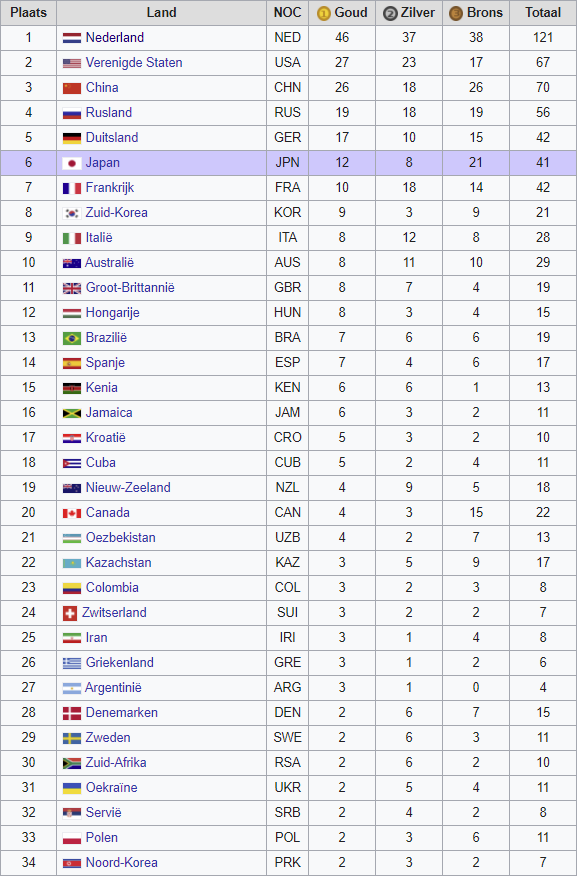Follow the Groot-Brittannië link

tap(130, 288)
